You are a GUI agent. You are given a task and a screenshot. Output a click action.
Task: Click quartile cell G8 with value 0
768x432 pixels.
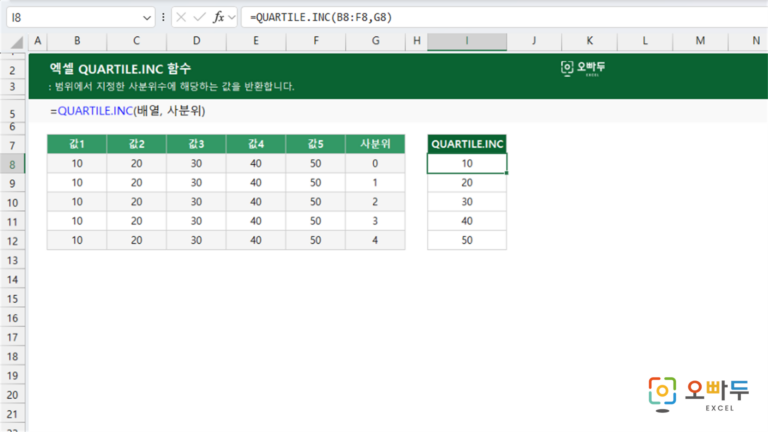[x=376, y=164]
